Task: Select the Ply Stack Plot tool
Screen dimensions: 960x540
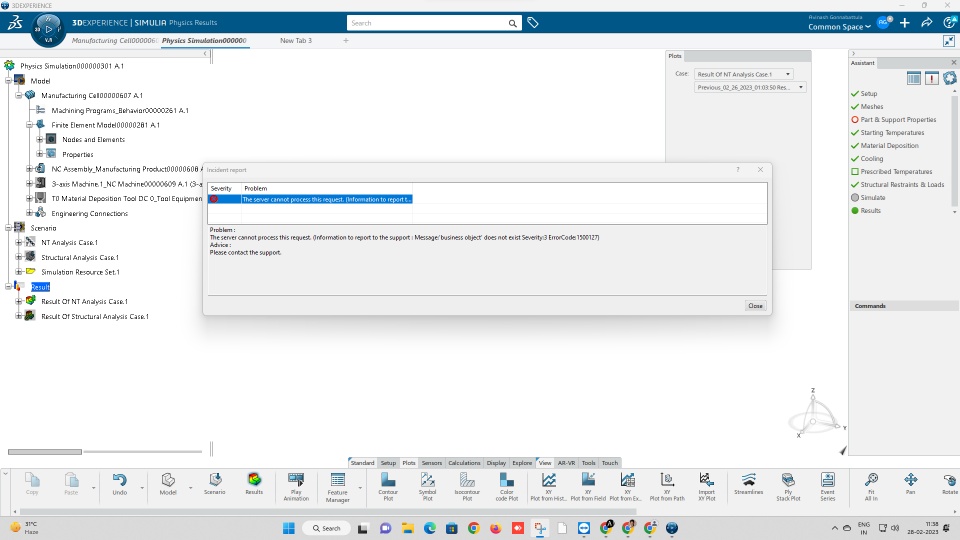Action: click(x=788, y=487)
